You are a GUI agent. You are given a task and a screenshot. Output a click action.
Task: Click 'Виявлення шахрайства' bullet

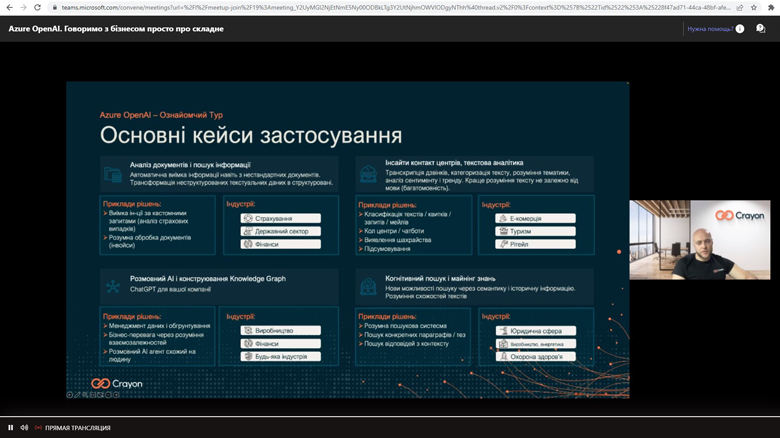[x=397, y=240]
